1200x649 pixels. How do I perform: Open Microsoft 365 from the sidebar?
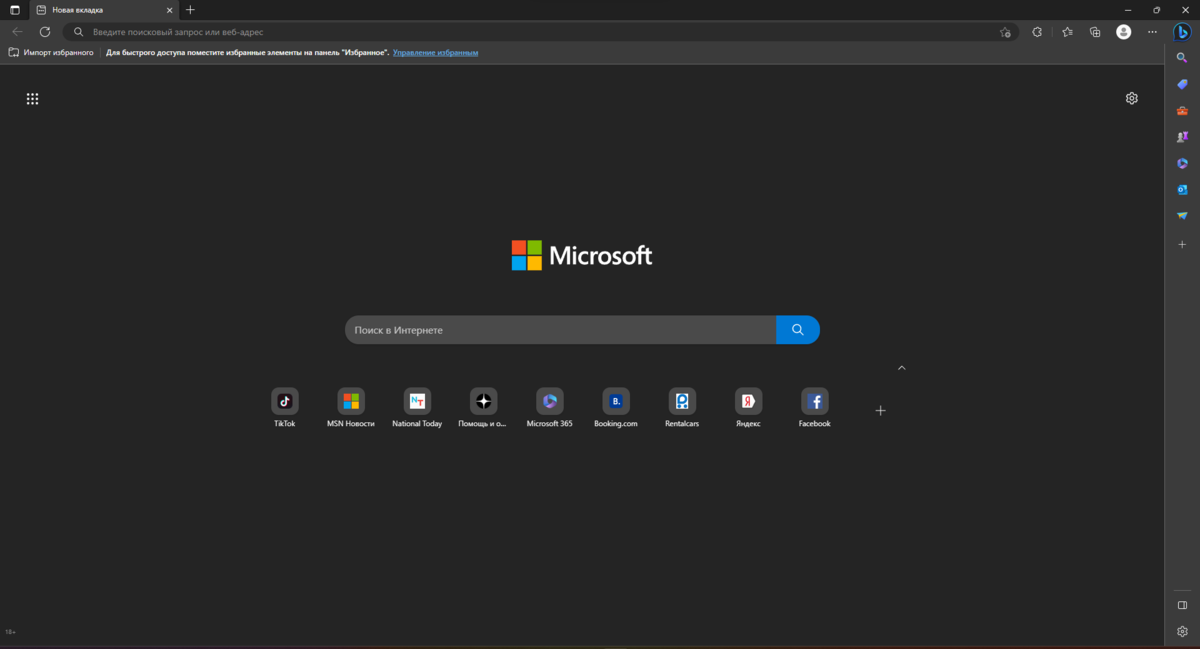[1181, 162]
